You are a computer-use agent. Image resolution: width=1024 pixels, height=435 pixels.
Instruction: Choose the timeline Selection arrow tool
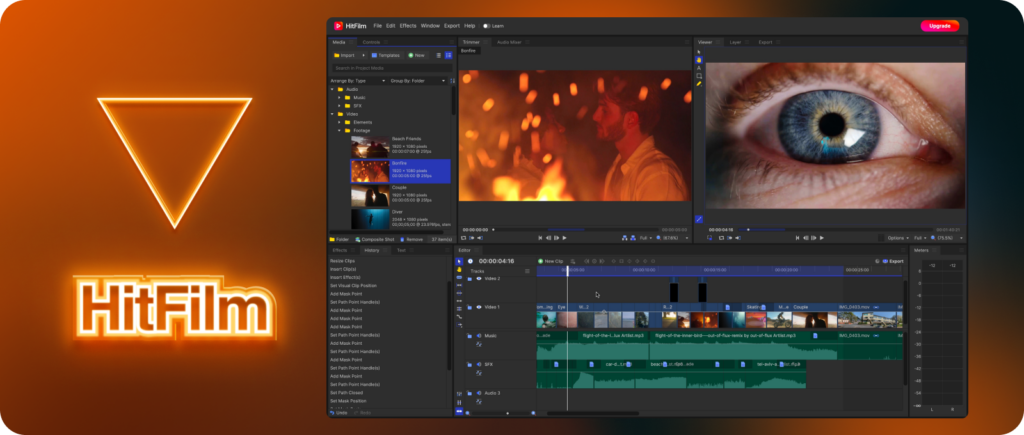pos(459,261)
